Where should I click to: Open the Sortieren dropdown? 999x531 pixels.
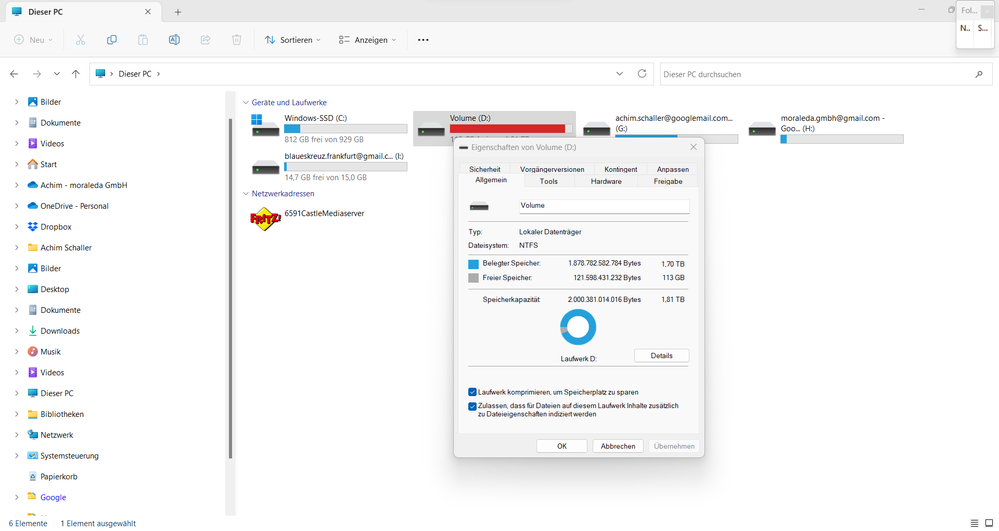(292, 40)
